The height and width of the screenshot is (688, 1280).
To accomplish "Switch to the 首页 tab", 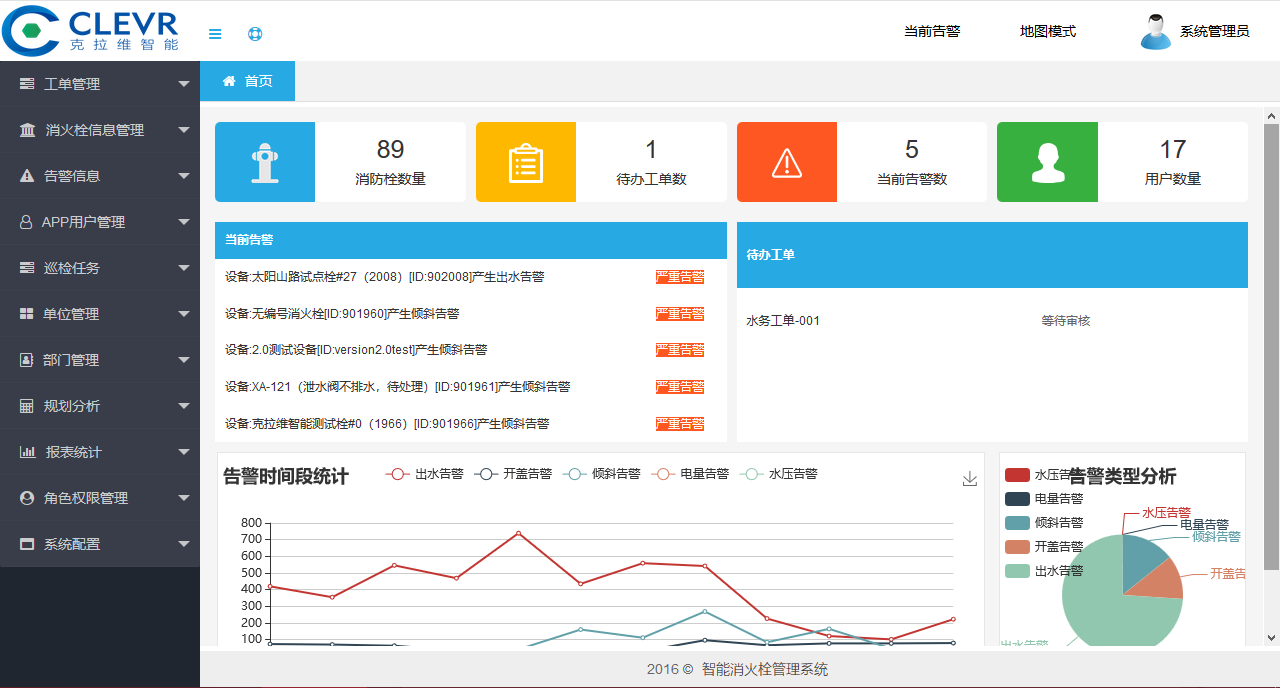I will 248,81.
